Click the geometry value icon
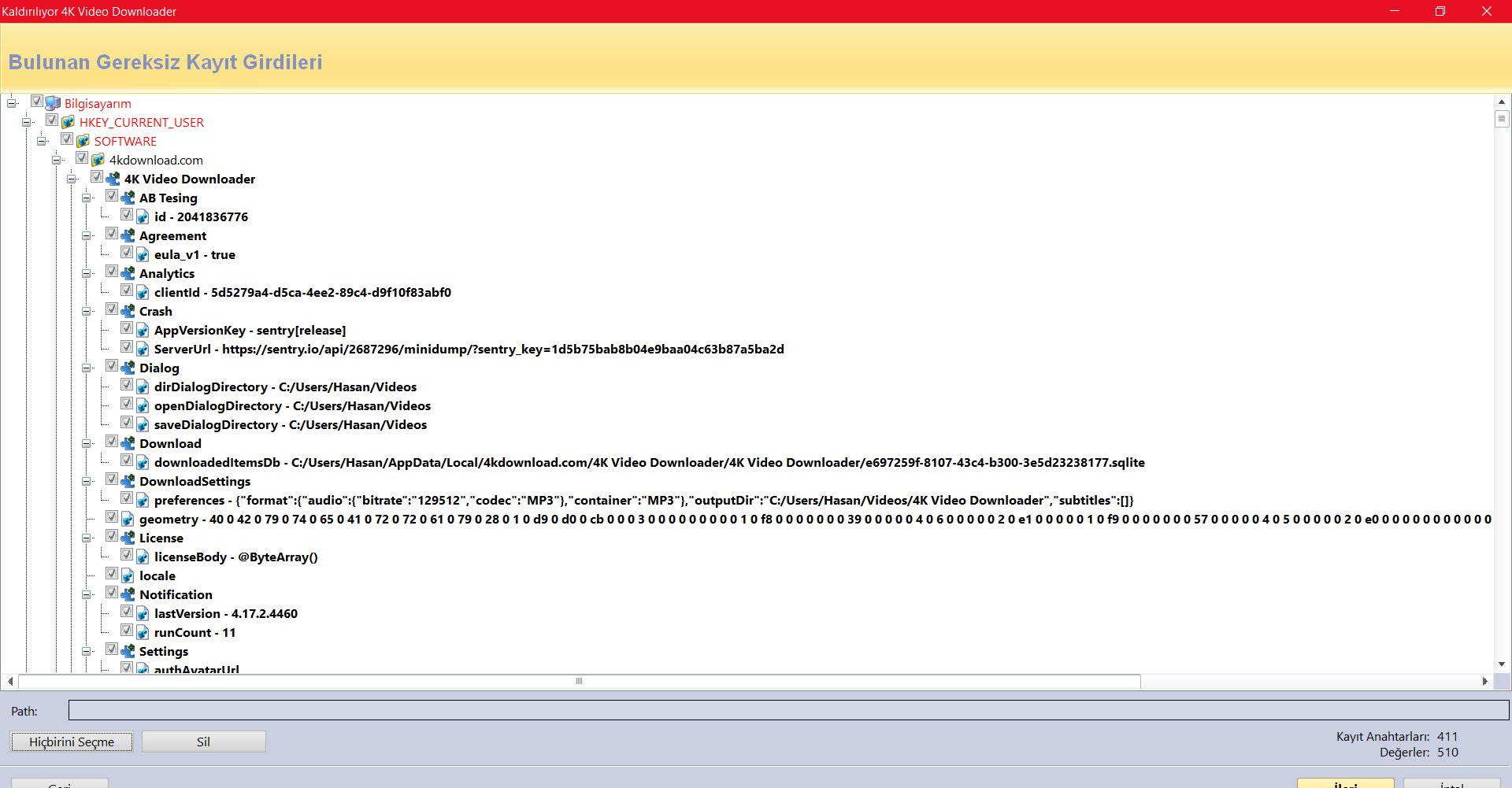The width and height of the screenshot is (1512, 788). click(128, 519)
